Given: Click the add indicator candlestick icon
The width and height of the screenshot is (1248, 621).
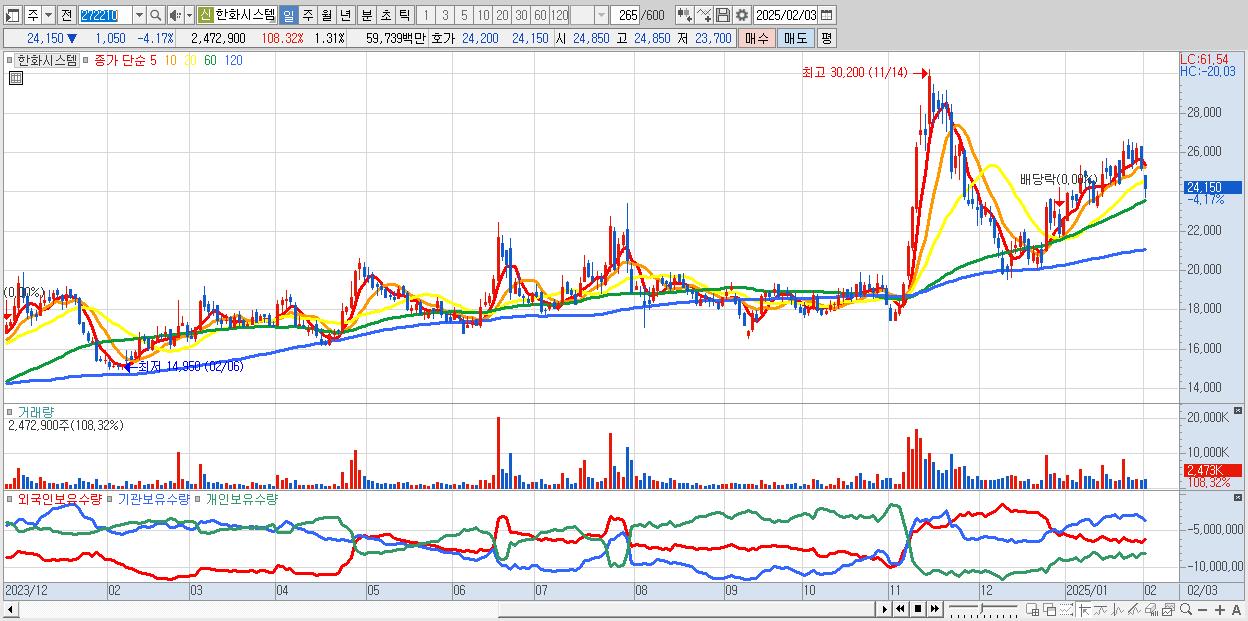Looking at the screenshot, I should coord(683,15).
